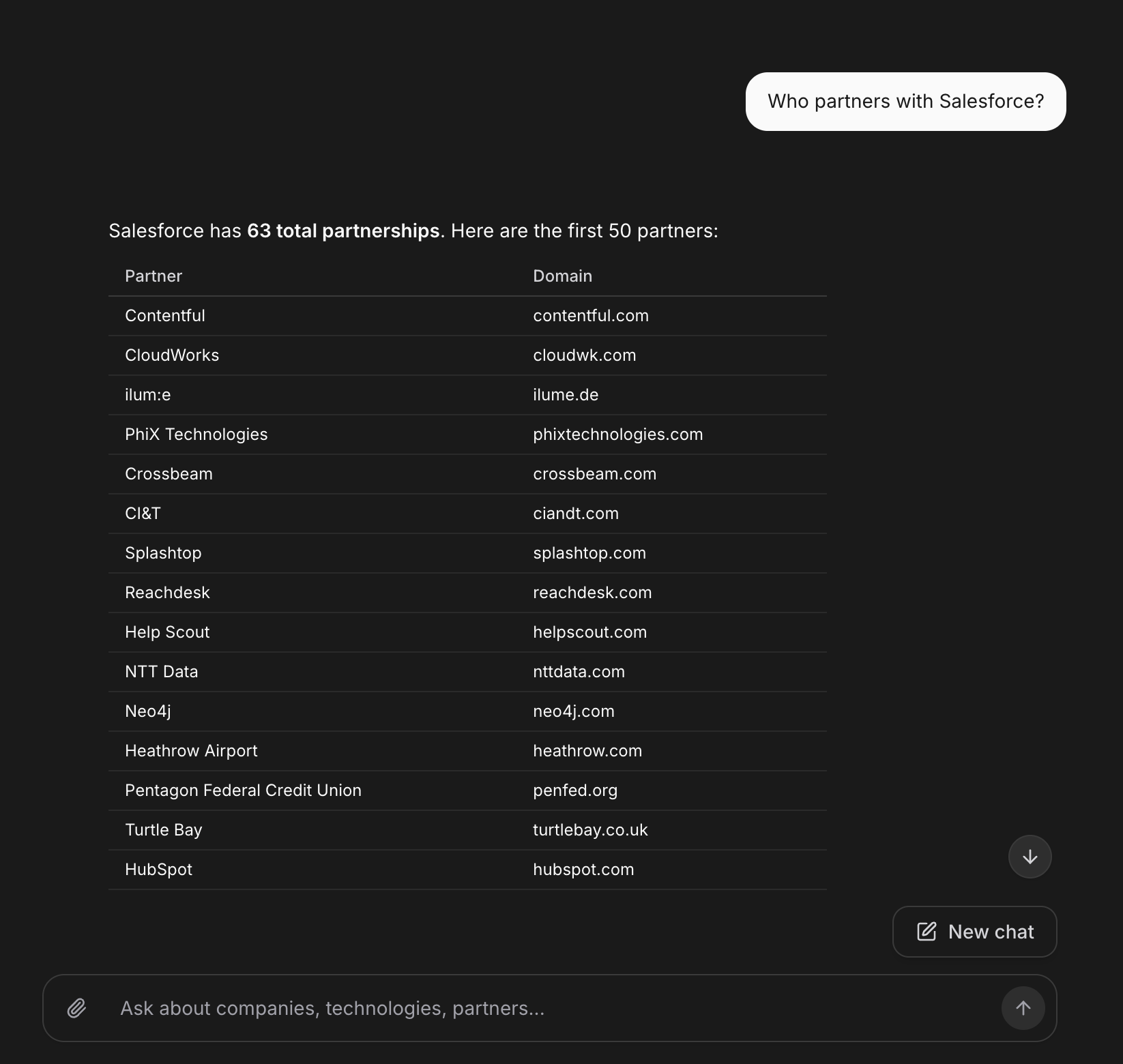Select the Heathrow Airport partner row

coord(191,751)
